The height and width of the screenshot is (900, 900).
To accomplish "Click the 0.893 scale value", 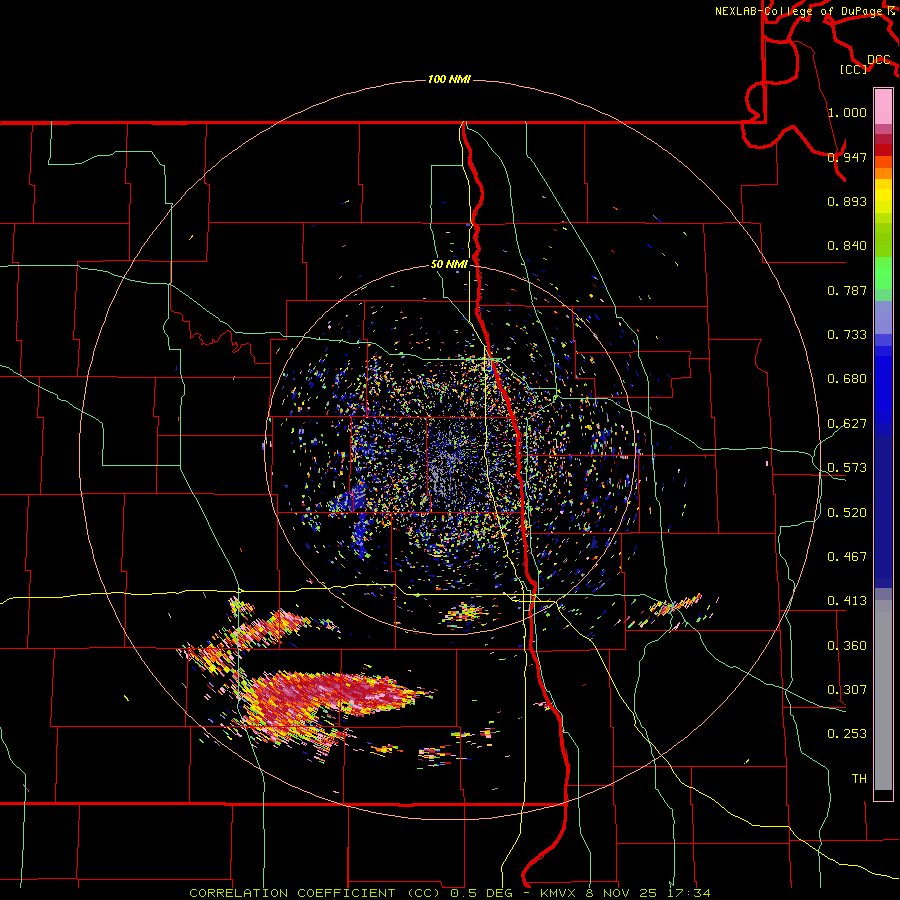I will (847, 201).
